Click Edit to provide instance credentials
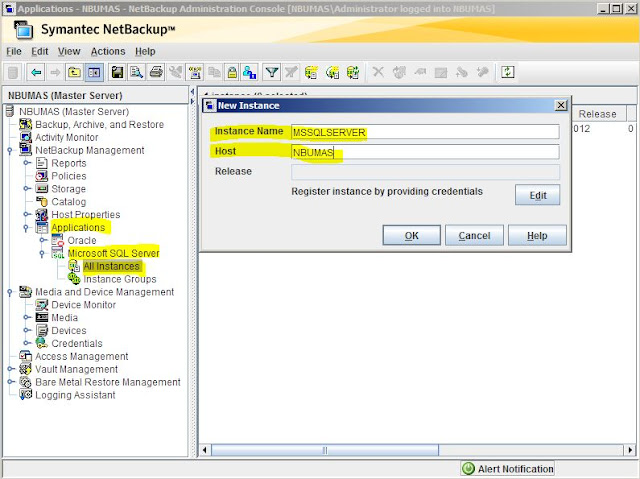 (538, 195)
